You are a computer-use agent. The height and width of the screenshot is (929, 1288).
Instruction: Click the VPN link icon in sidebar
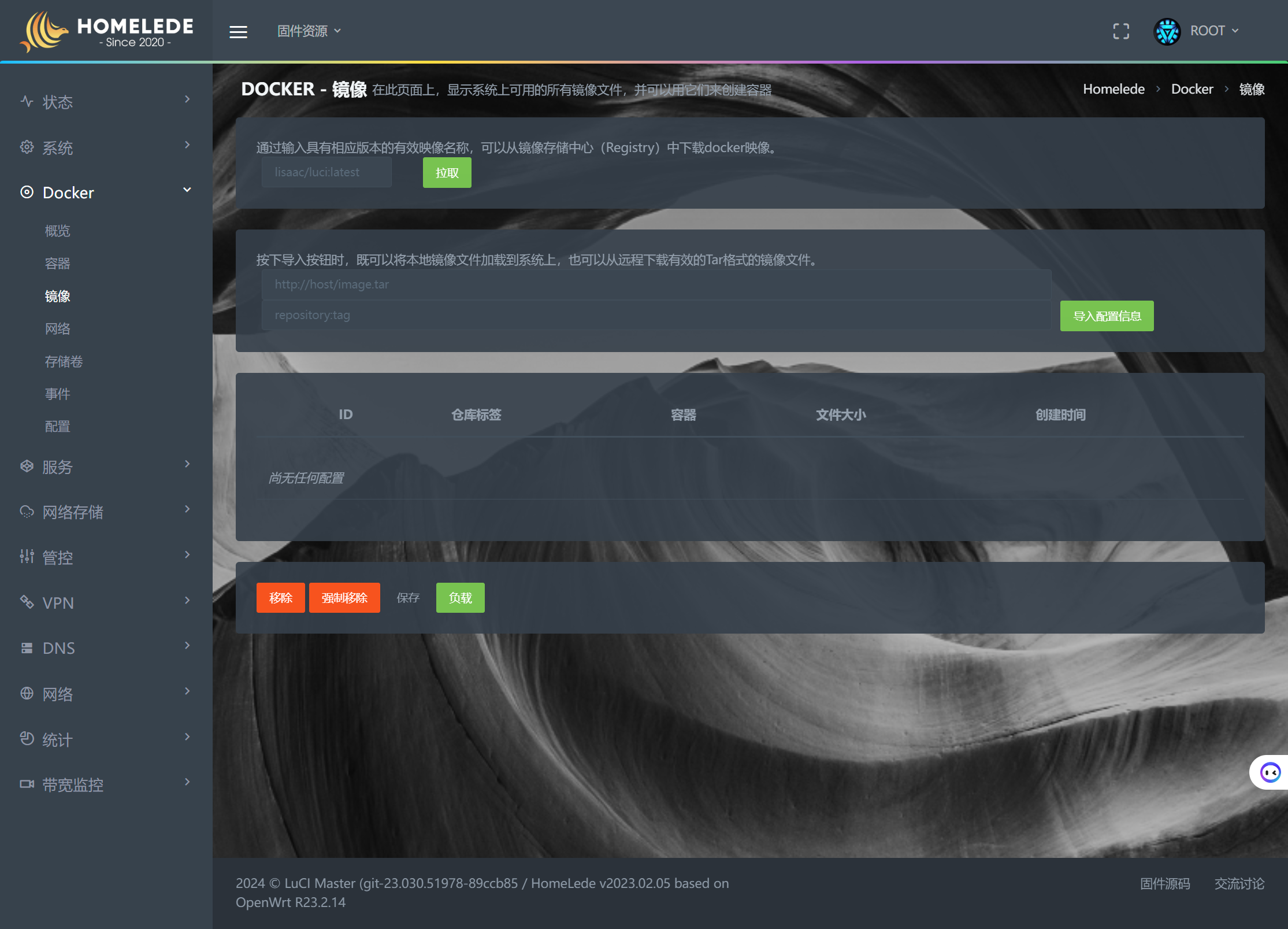click(x=27, y=602)
